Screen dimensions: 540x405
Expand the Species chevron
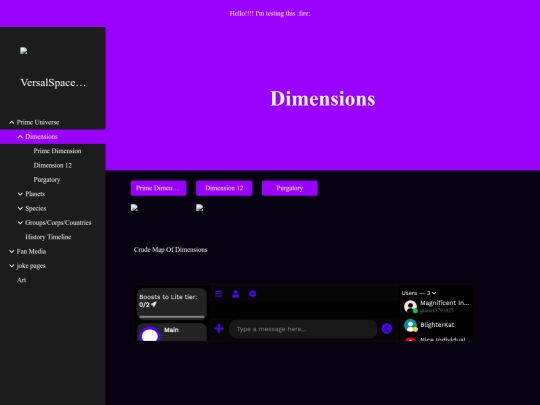20,208
